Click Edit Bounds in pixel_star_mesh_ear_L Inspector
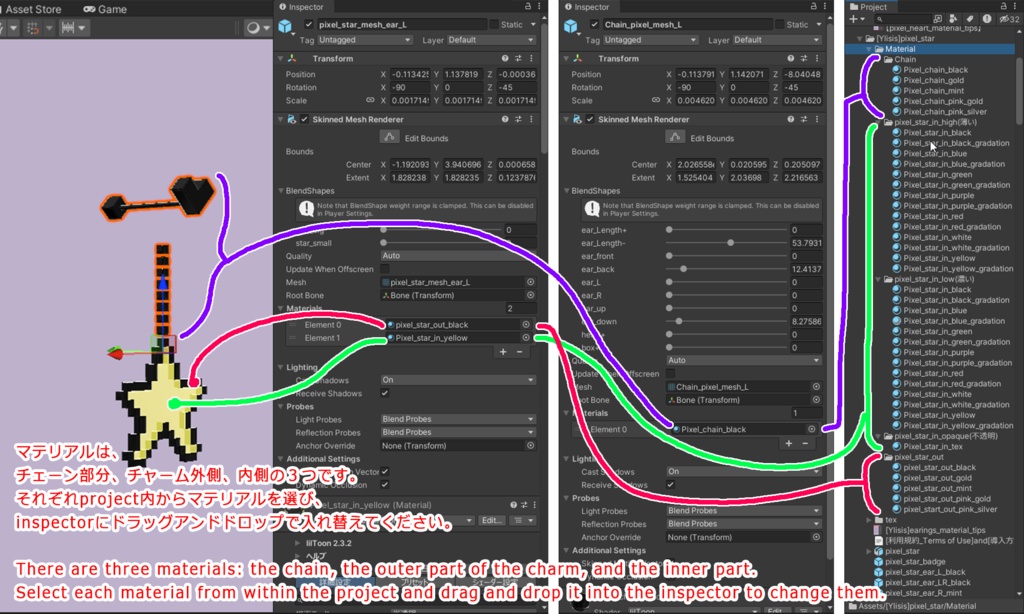The width and height of the screenshot is (1024, 614). (x=390, y=137)
